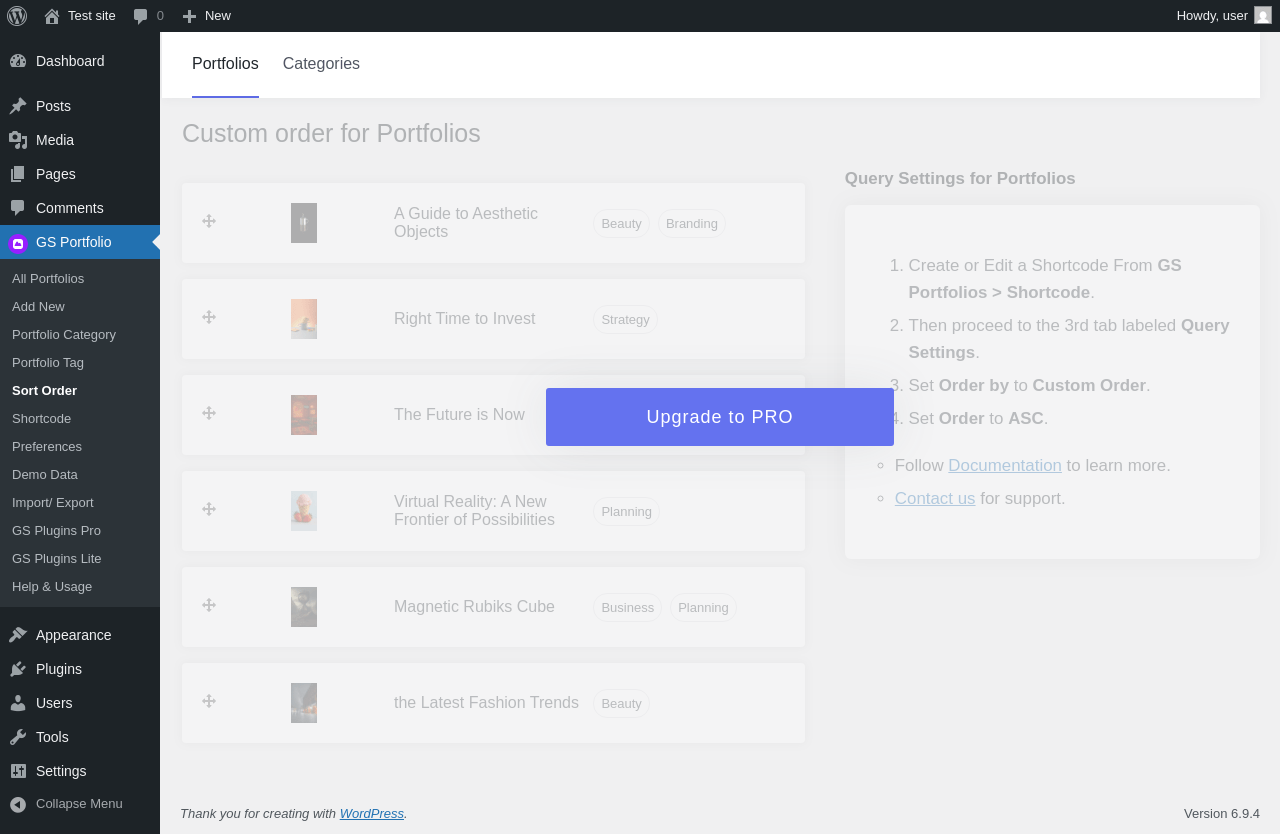Screen dimensions: 1280x834
Task: Click the comments bubble icon in admin bar
Action: (x=141, y=16)
